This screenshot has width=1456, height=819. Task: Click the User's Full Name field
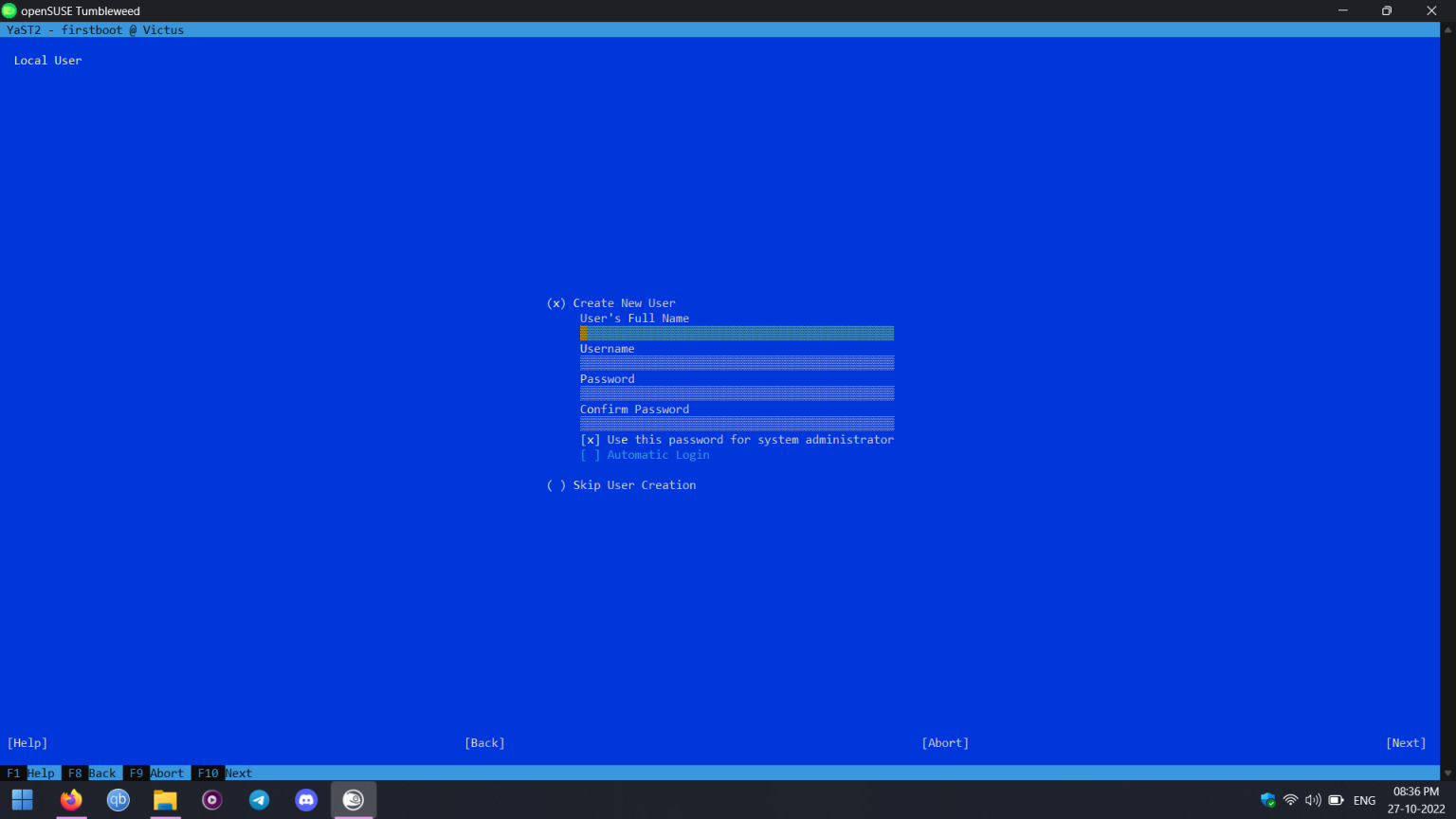[x=736, y=333]
